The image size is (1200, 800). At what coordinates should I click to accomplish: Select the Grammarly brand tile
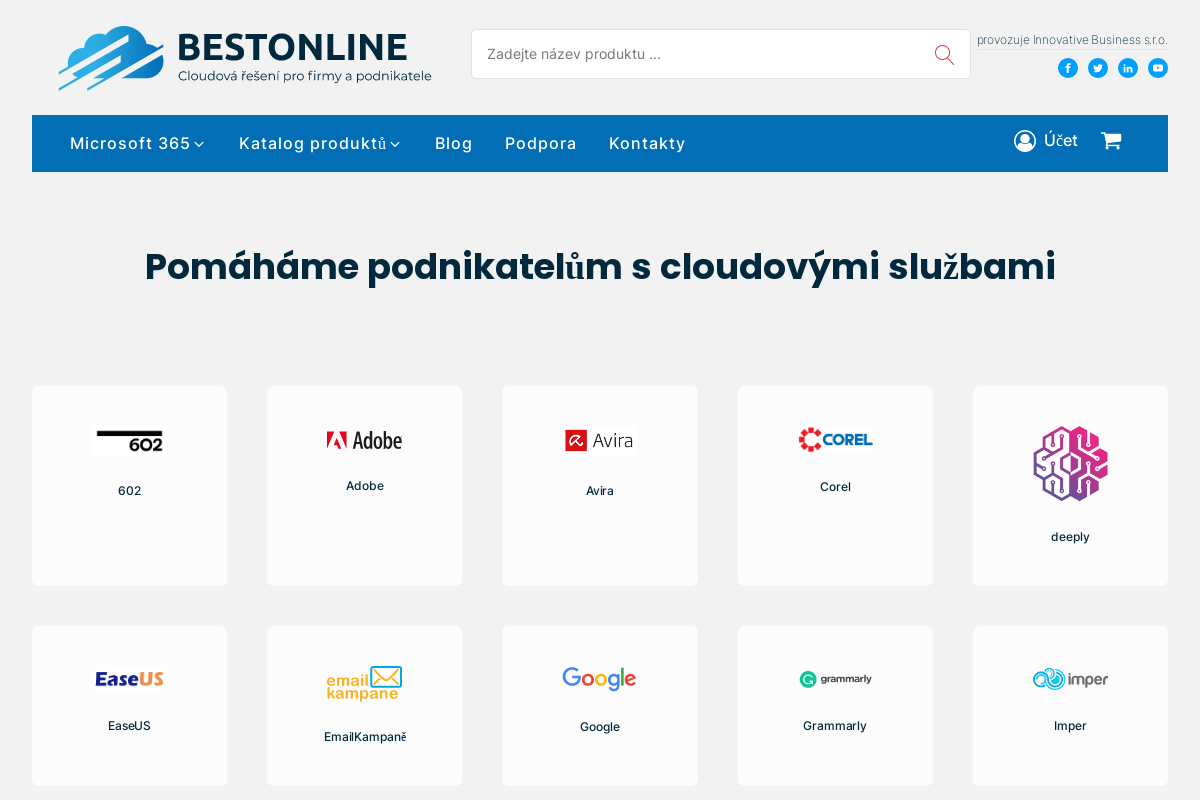[x=835, y=705]
